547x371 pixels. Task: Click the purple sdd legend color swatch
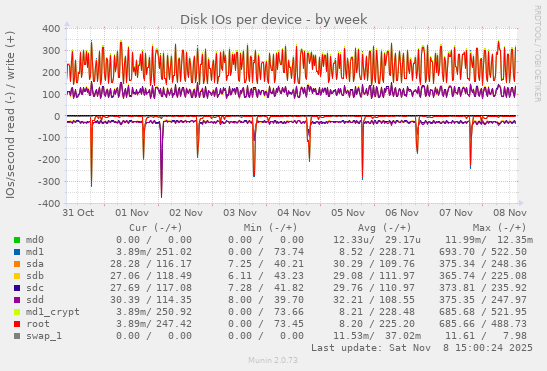[17, 300]
